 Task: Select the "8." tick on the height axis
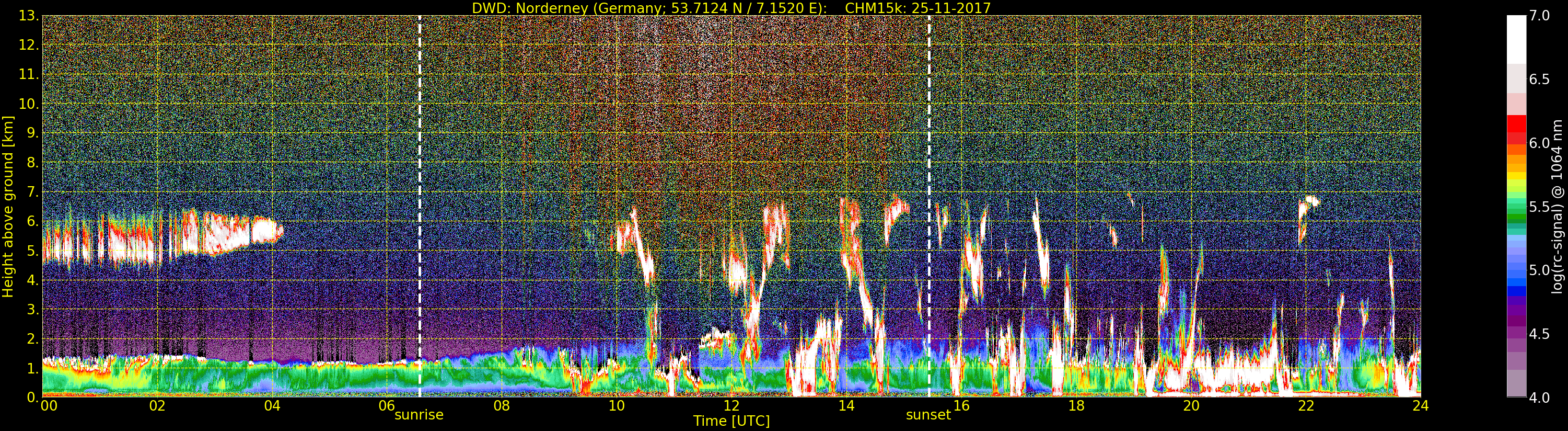point(32,163)
